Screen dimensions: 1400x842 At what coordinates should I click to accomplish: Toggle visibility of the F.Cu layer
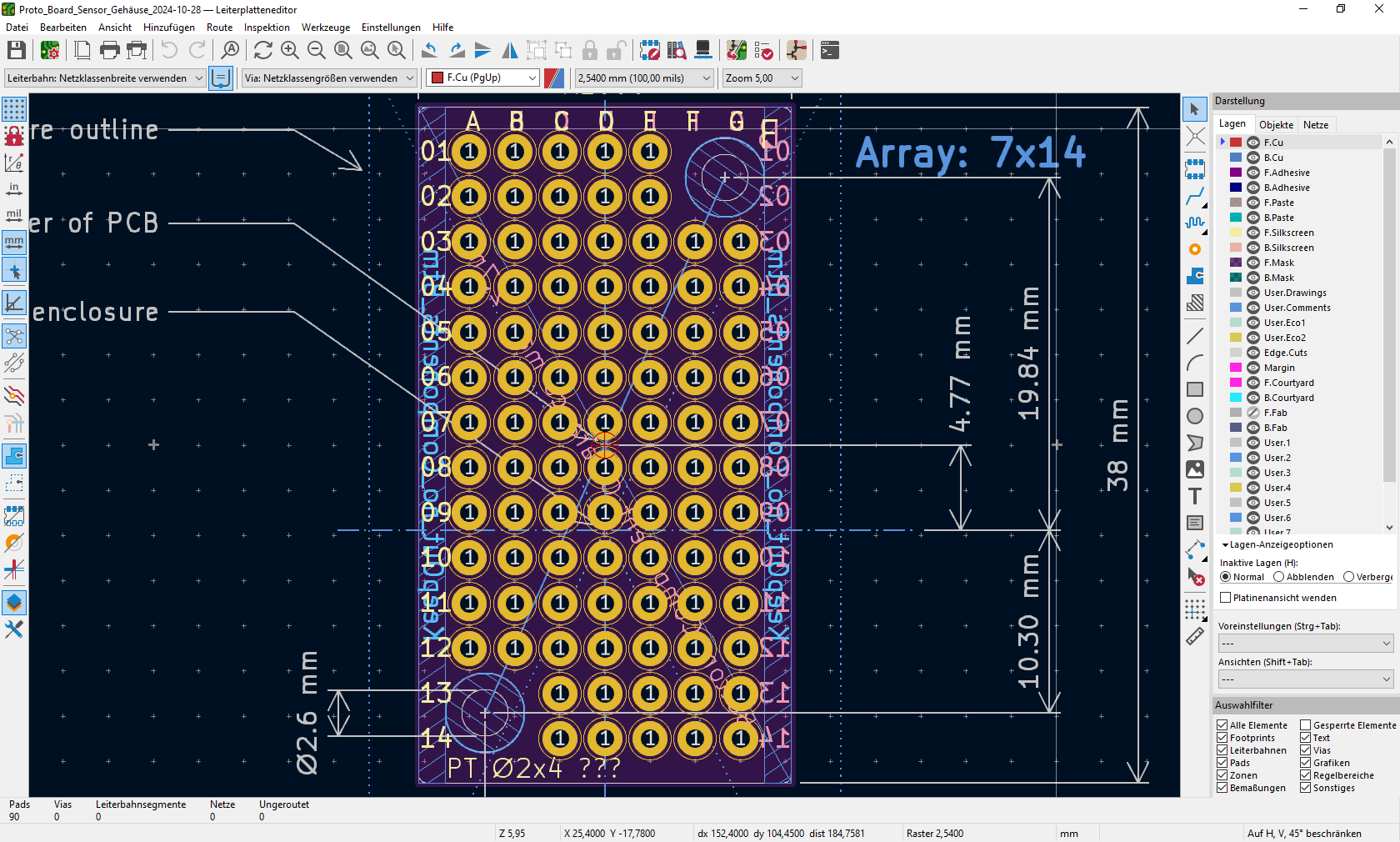pos(1252,143)
